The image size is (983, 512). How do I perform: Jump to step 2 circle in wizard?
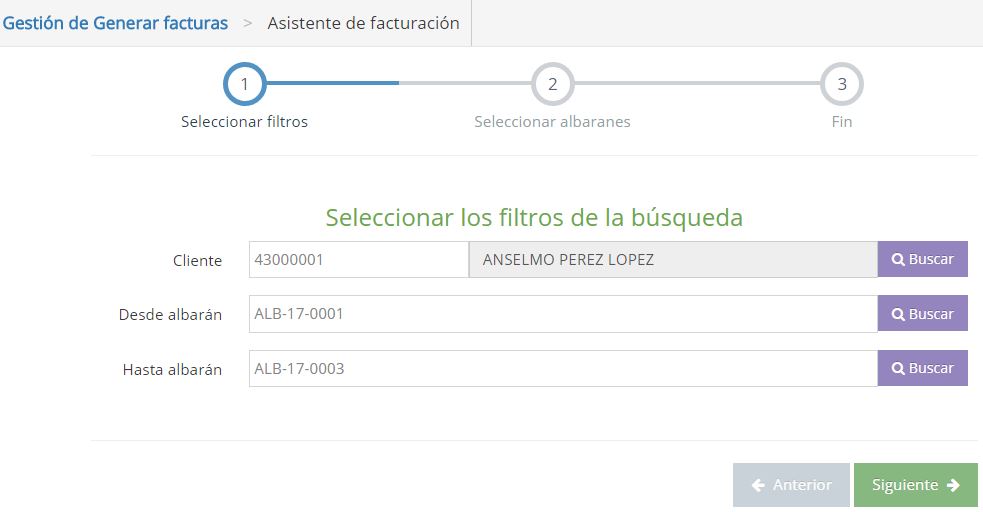[x=552, y=83]
